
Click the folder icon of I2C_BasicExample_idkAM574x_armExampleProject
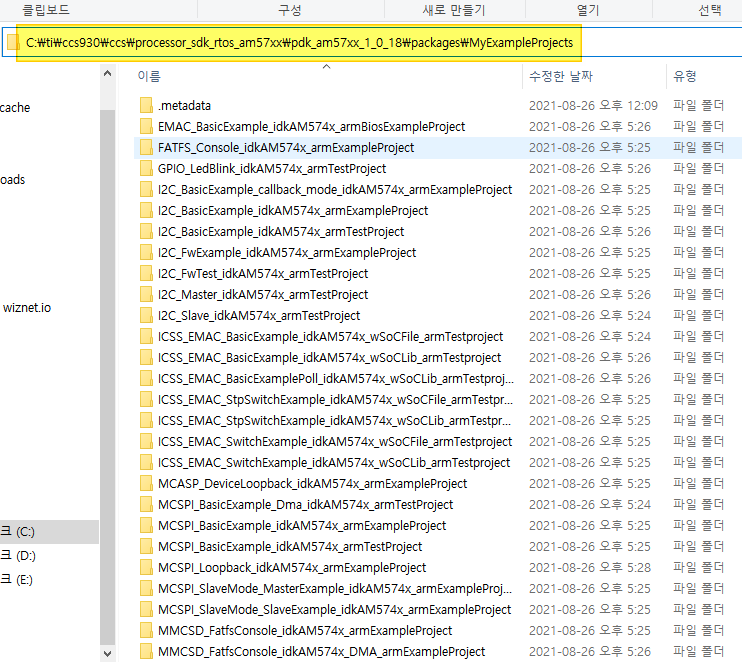146,211
